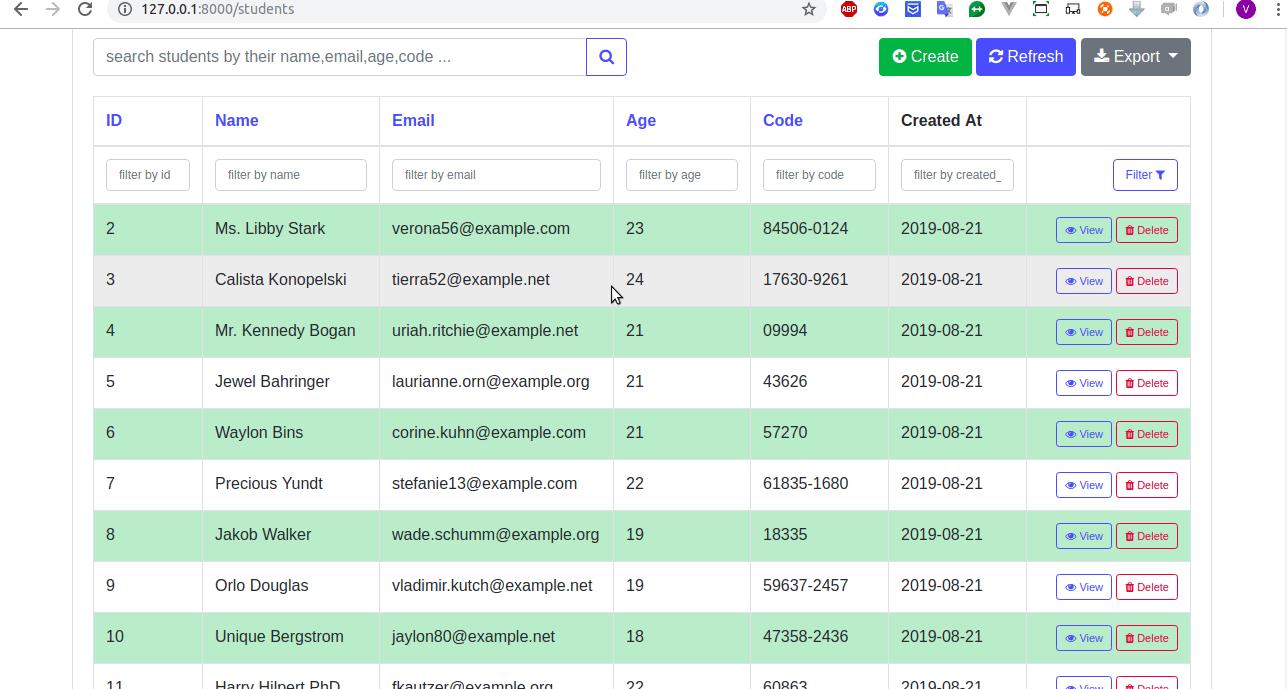Viewport: 1287px width, 689px height.
Task: View Calista Konopelski's record
Action: pyautogui.click(x=1084, y=281)
